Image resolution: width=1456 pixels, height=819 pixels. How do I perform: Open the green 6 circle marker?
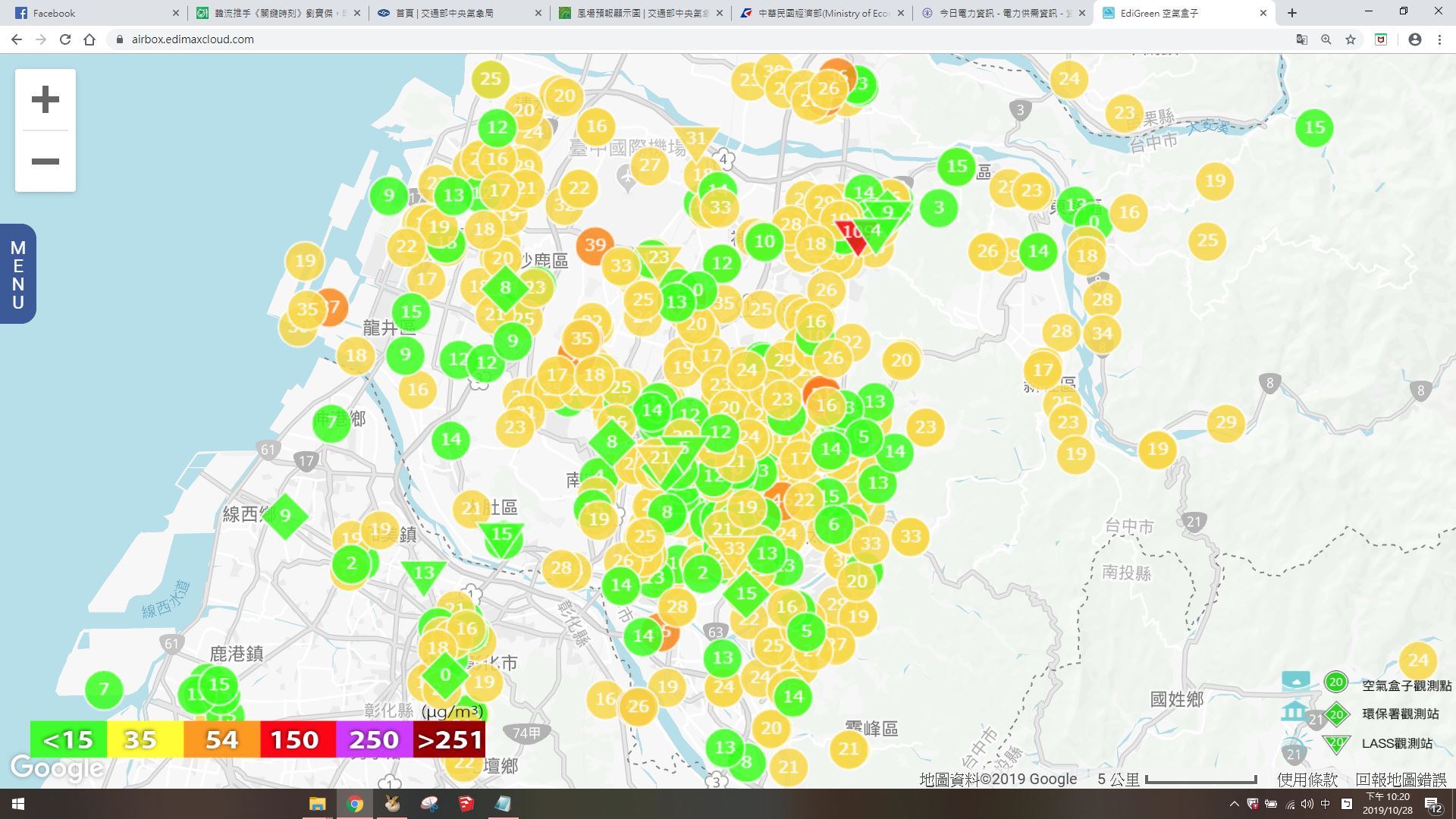[834, 524]
